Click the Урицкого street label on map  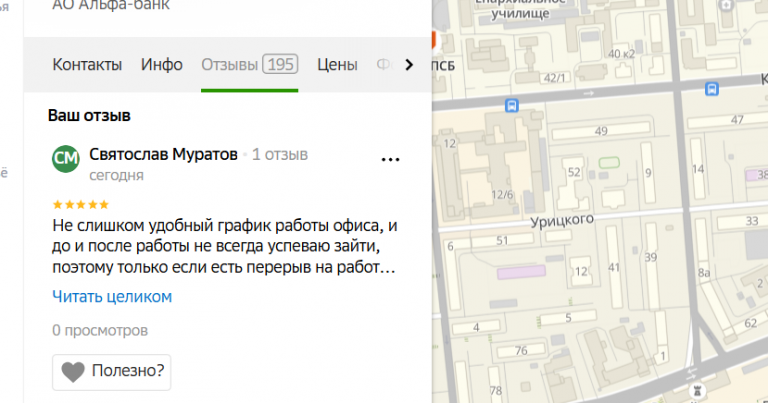pyautogui.click(x=562, y=221)
